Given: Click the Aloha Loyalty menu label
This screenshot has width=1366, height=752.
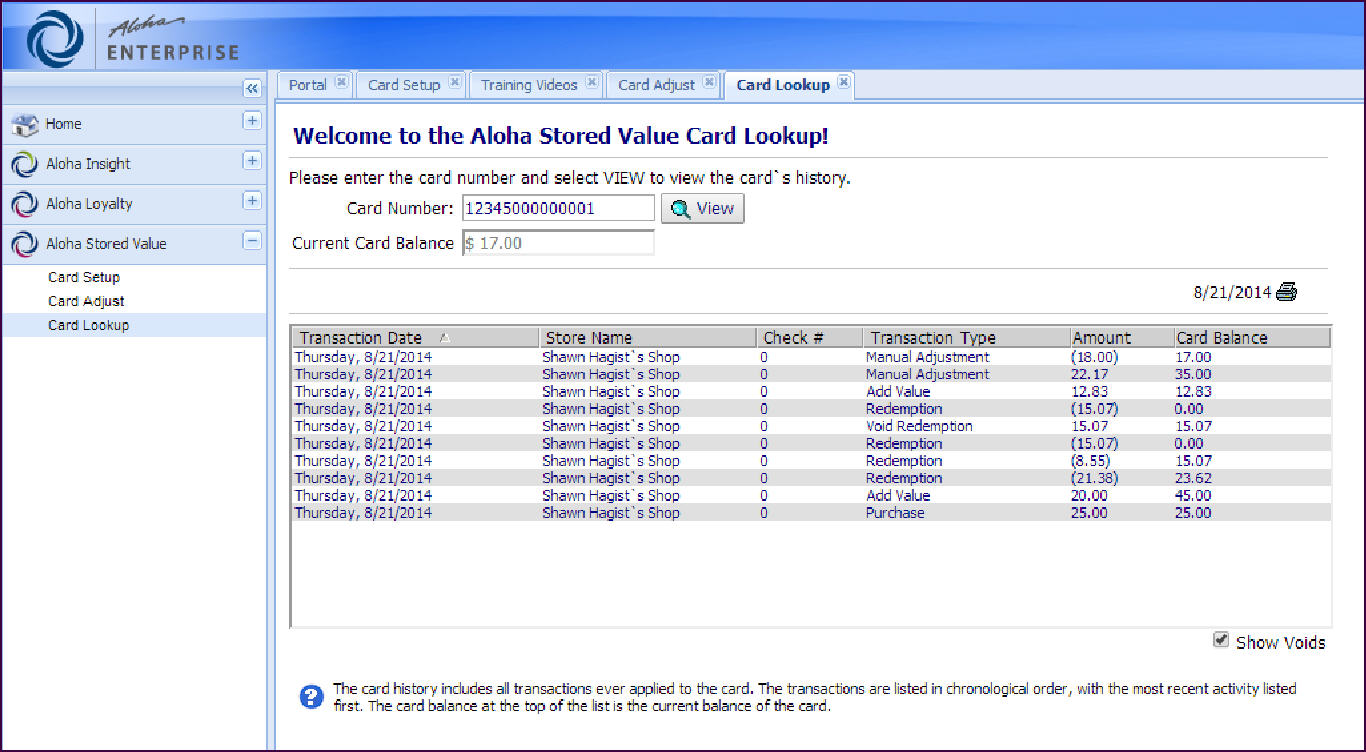Looking at the screenshot, I should click(x=89, y=204).
